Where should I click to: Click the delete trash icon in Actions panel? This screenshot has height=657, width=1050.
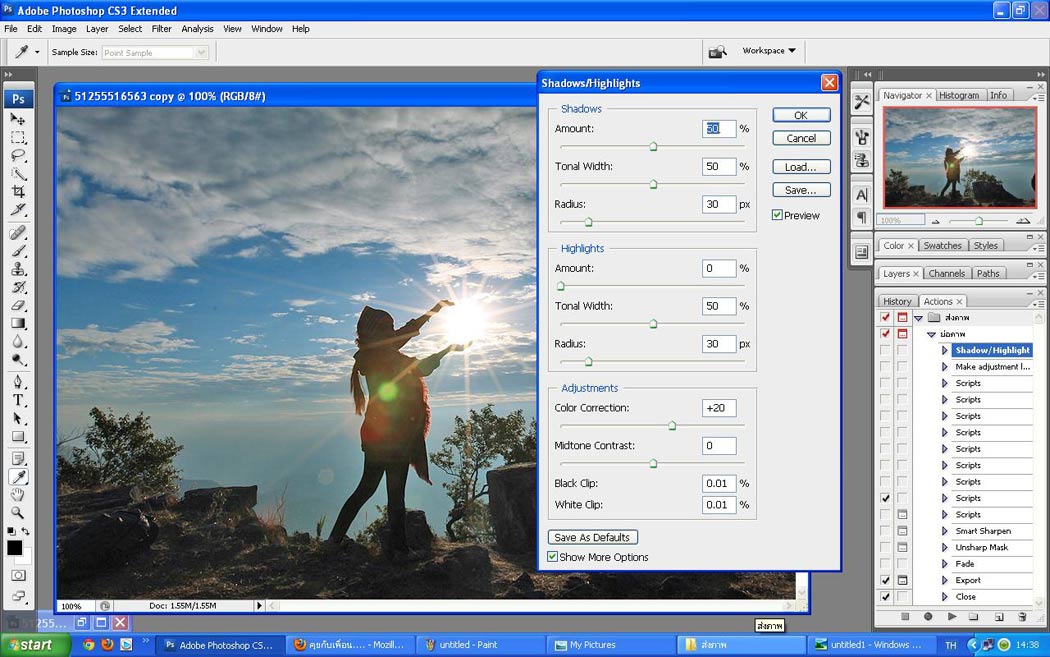pyautogui.click(x=1022, y=617)
